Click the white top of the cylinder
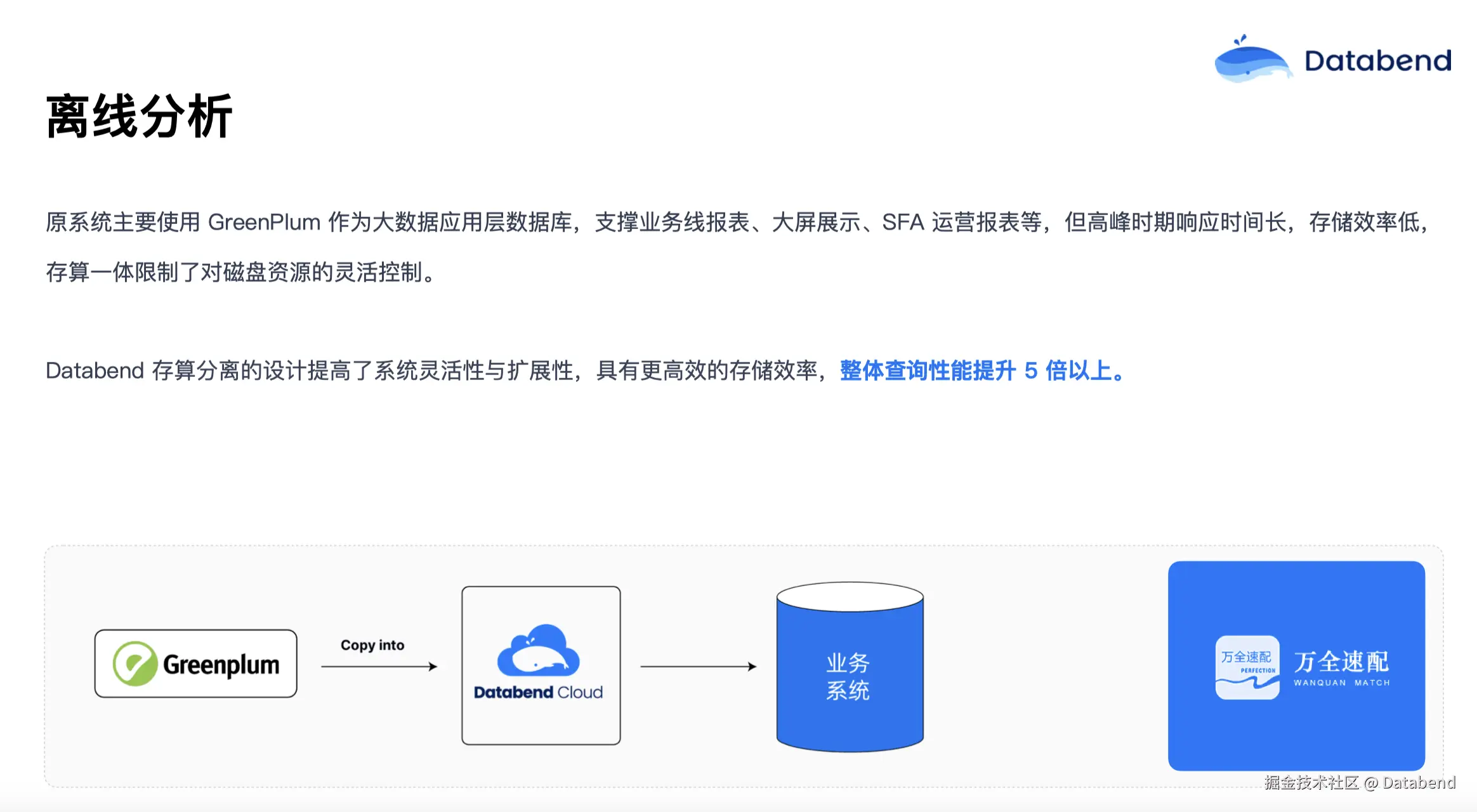This screenshot has height=812, width=1477. 849,596
